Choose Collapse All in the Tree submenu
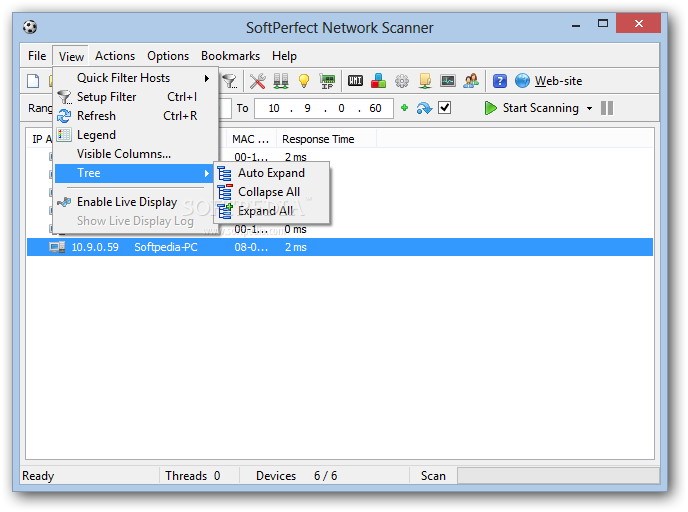 (272, 192)
